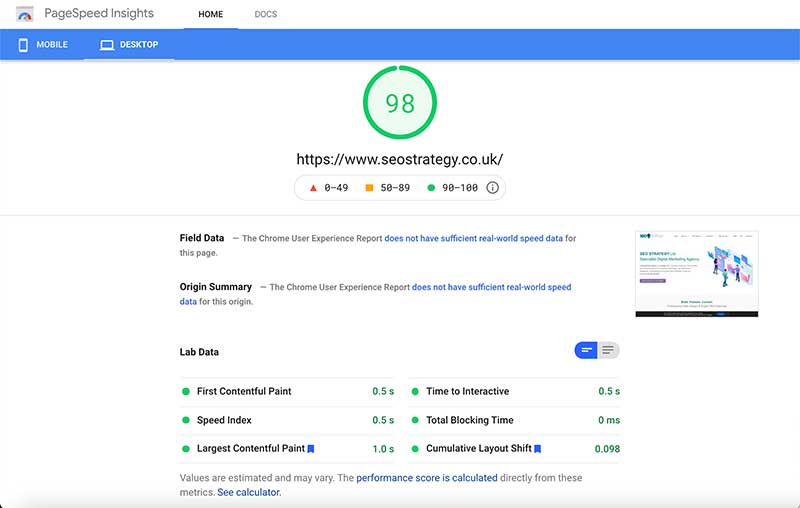The image size is (800, 508).
Task: Click the 1.0 s Largest Contentful Paint value
Action: (x=383, y=449)
